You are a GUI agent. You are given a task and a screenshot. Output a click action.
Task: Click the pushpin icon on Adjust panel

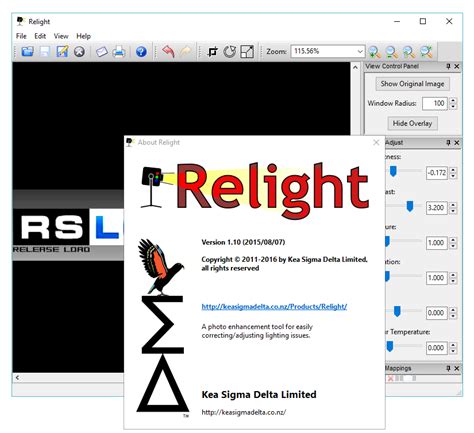(448, 143)
